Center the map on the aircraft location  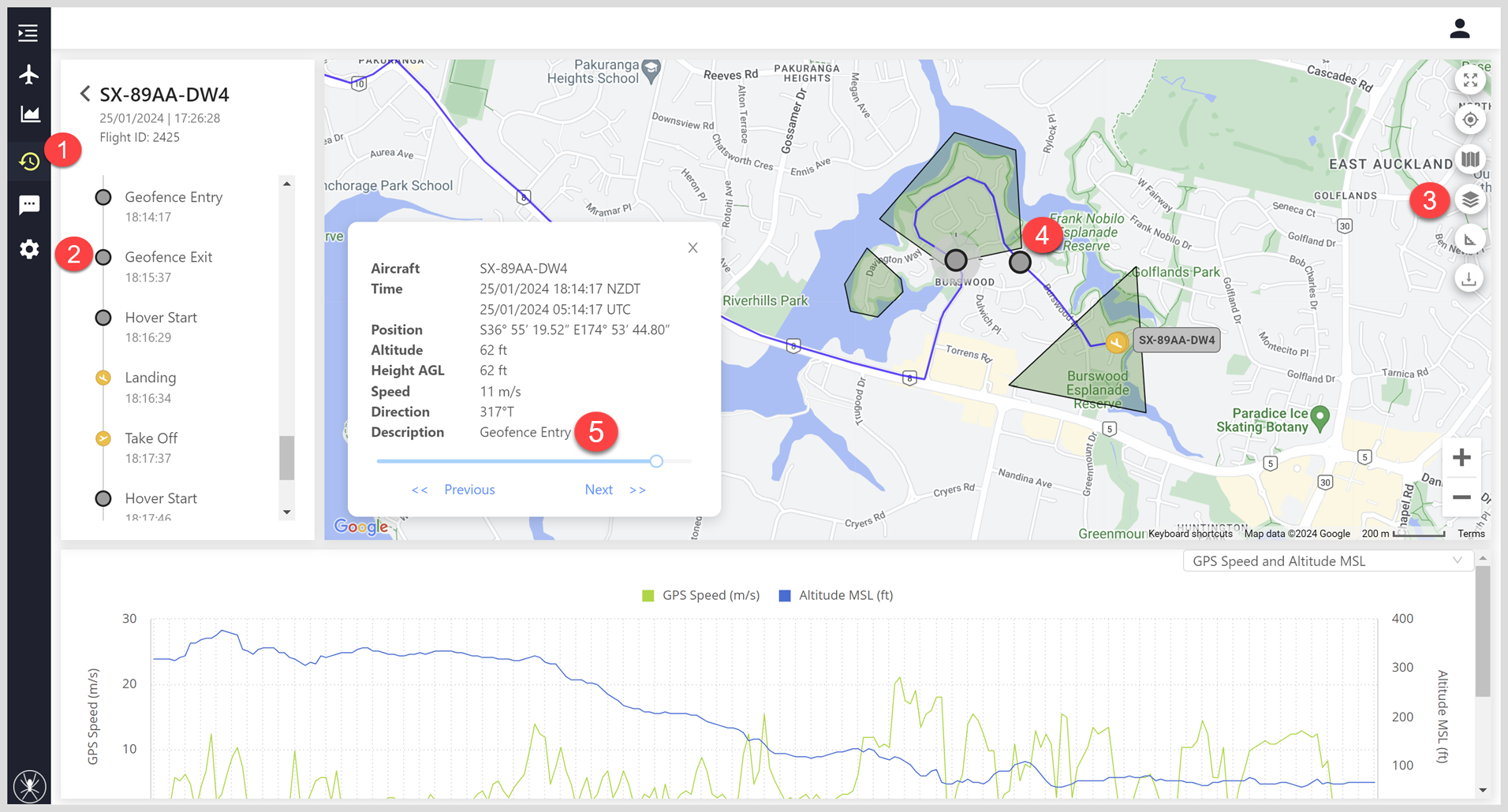point(1470,120)
